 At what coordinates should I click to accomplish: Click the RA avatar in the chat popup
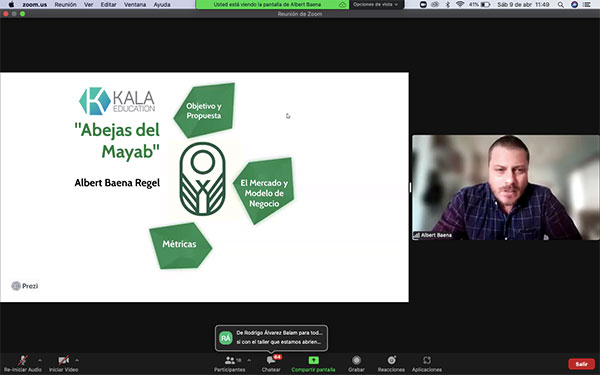(226, 338)
